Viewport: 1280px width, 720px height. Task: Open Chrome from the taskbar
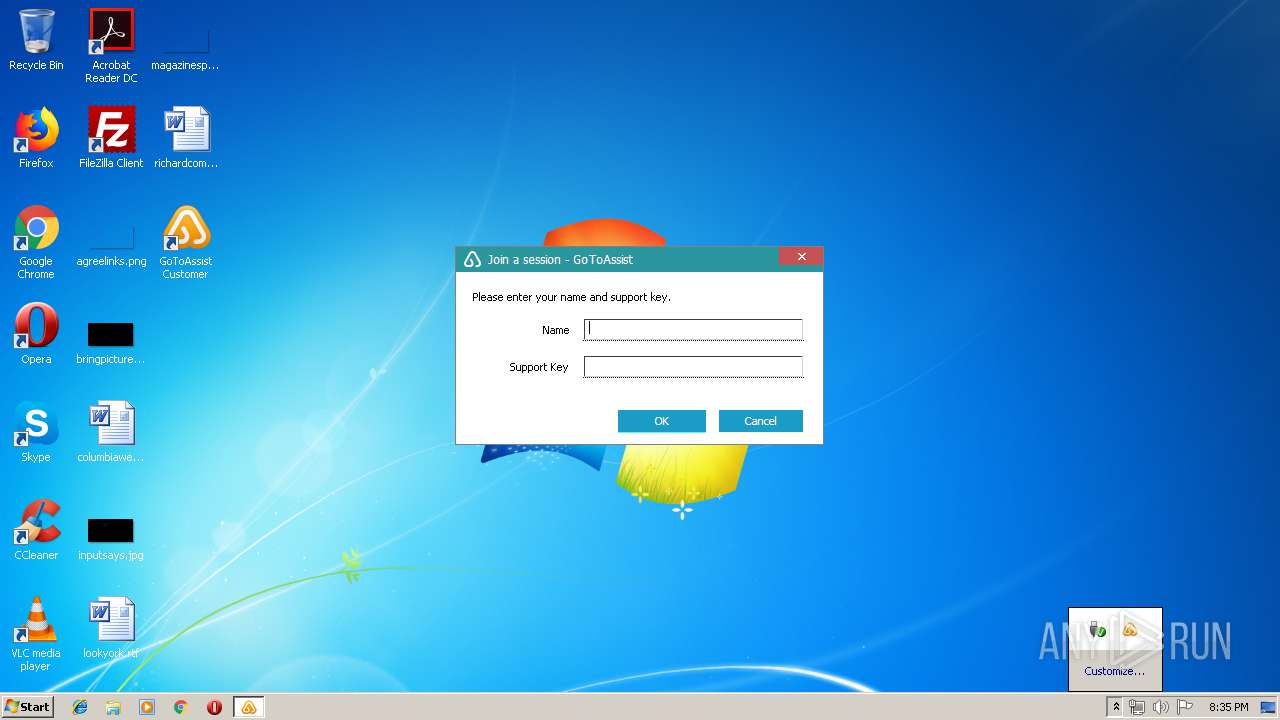pos(181,707)
